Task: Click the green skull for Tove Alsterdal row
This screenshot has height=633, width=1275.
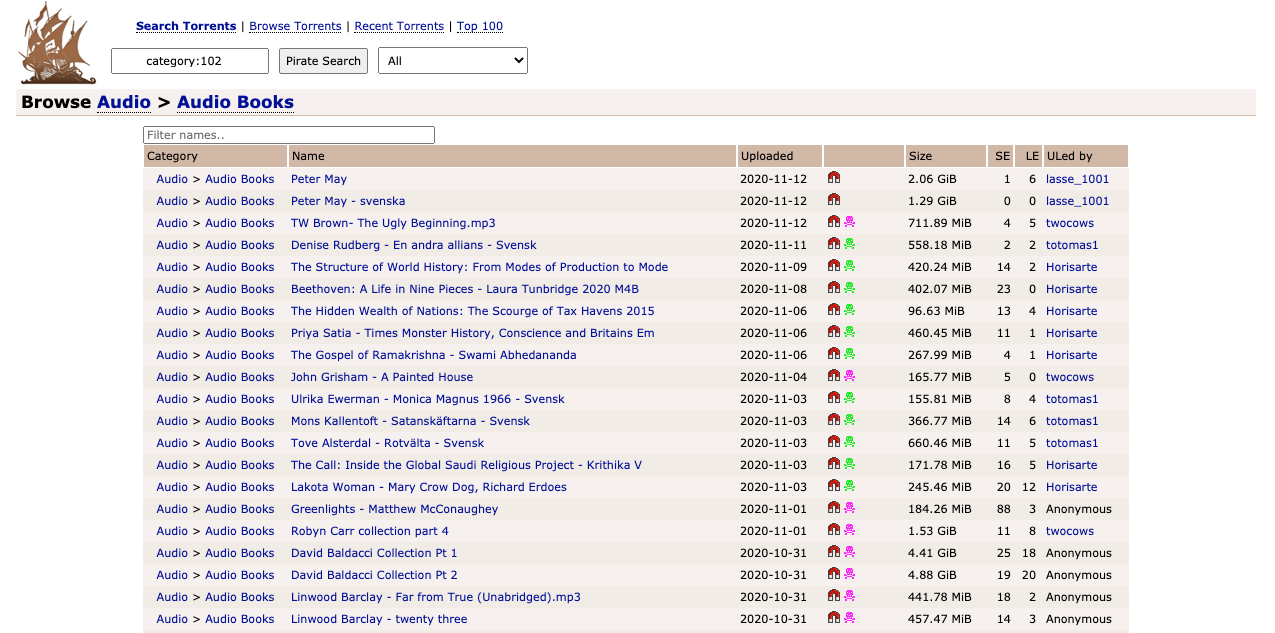Action: [849, 442]
